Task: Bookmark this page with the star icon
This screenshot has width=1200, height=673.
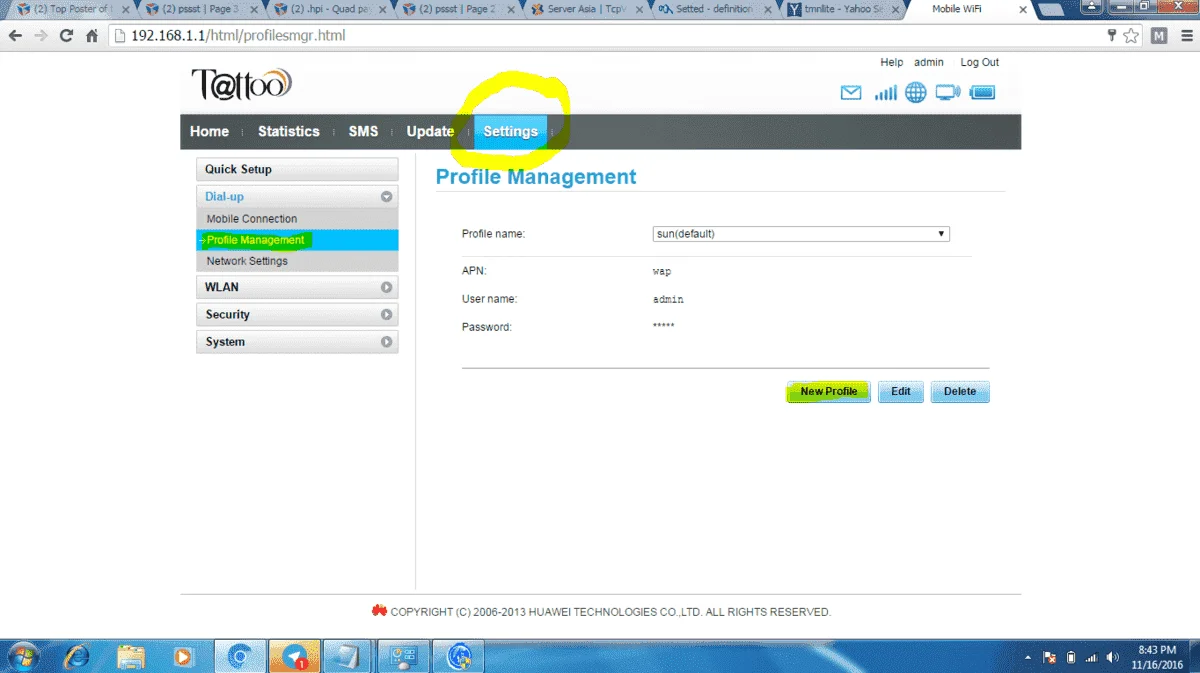Action: click(x=1131, y=36)
